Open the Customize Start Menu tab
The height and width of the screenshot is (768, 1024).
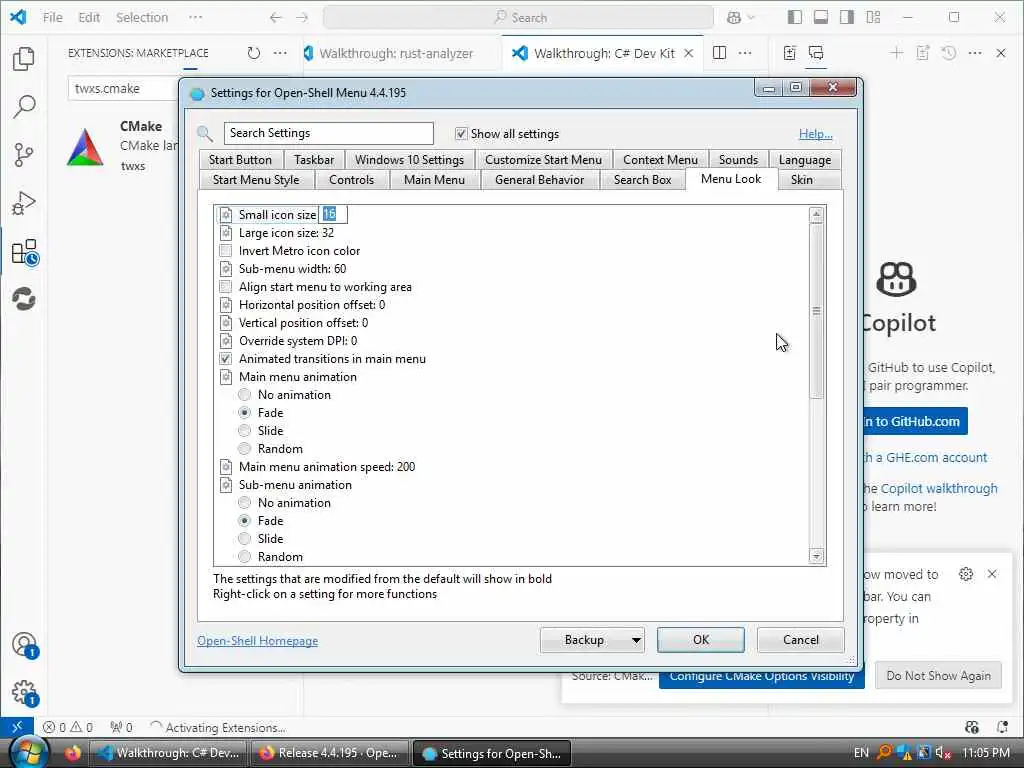[x=543, y=159]
